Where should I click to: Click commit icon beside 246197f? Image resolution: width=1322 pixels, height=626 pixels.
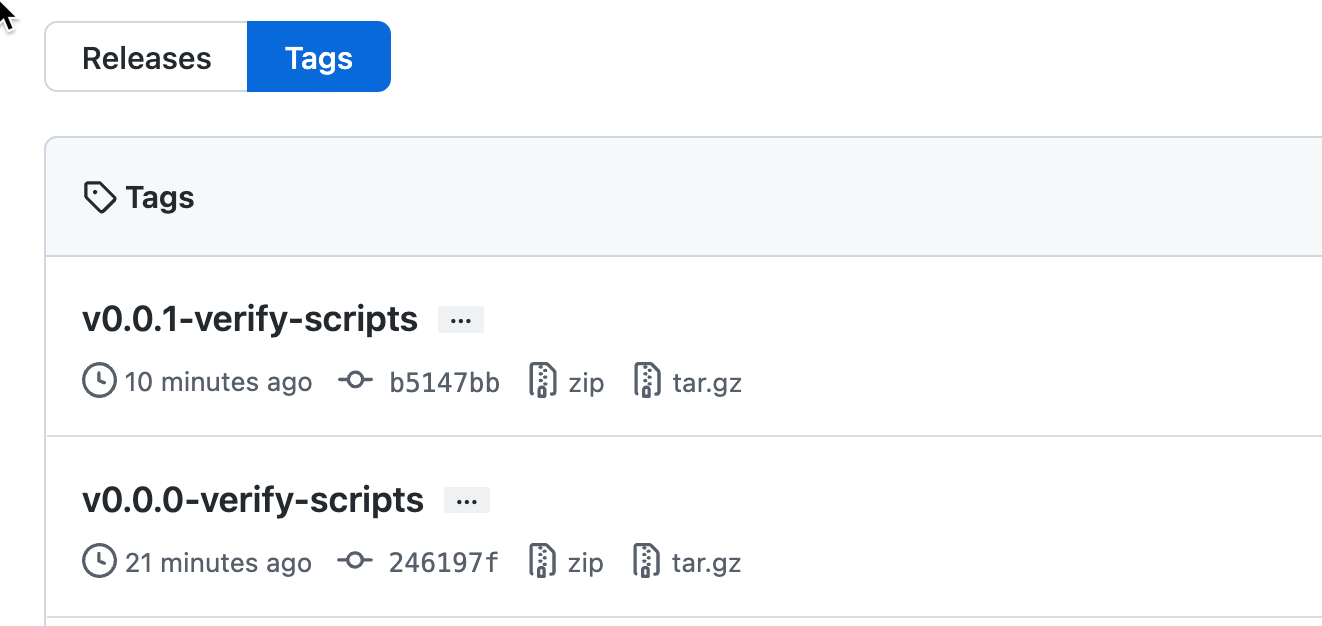tap(354, 561)
